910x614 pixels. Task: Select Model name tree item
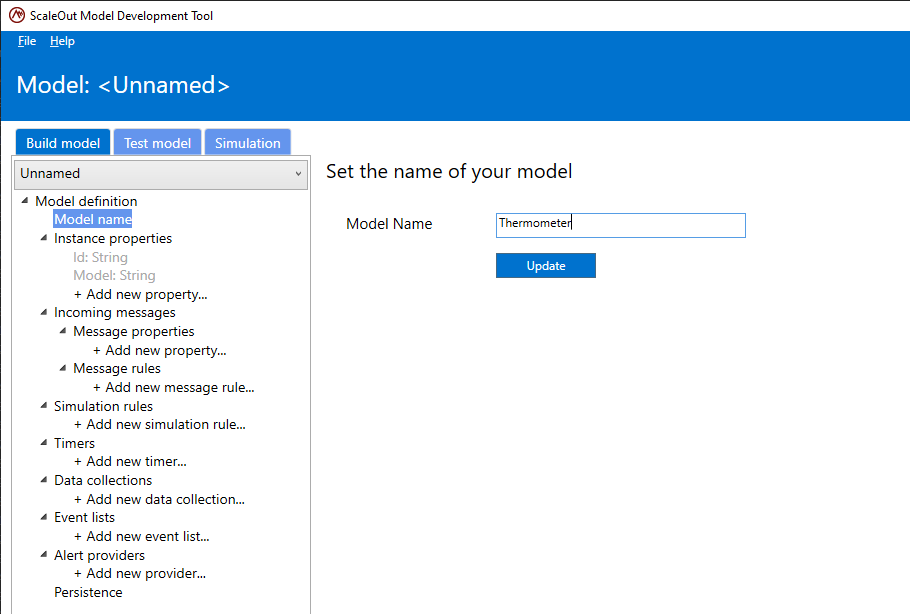pyautogui.click(x=93, y=219)
